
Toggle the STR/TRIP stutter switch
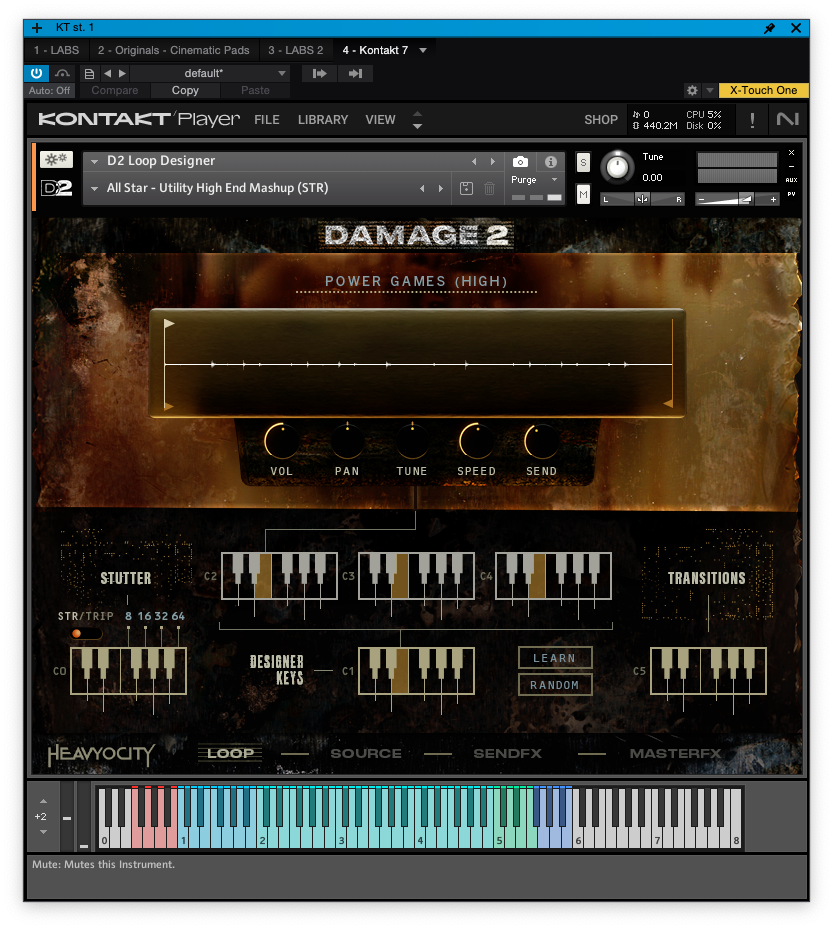click(85, 633)
